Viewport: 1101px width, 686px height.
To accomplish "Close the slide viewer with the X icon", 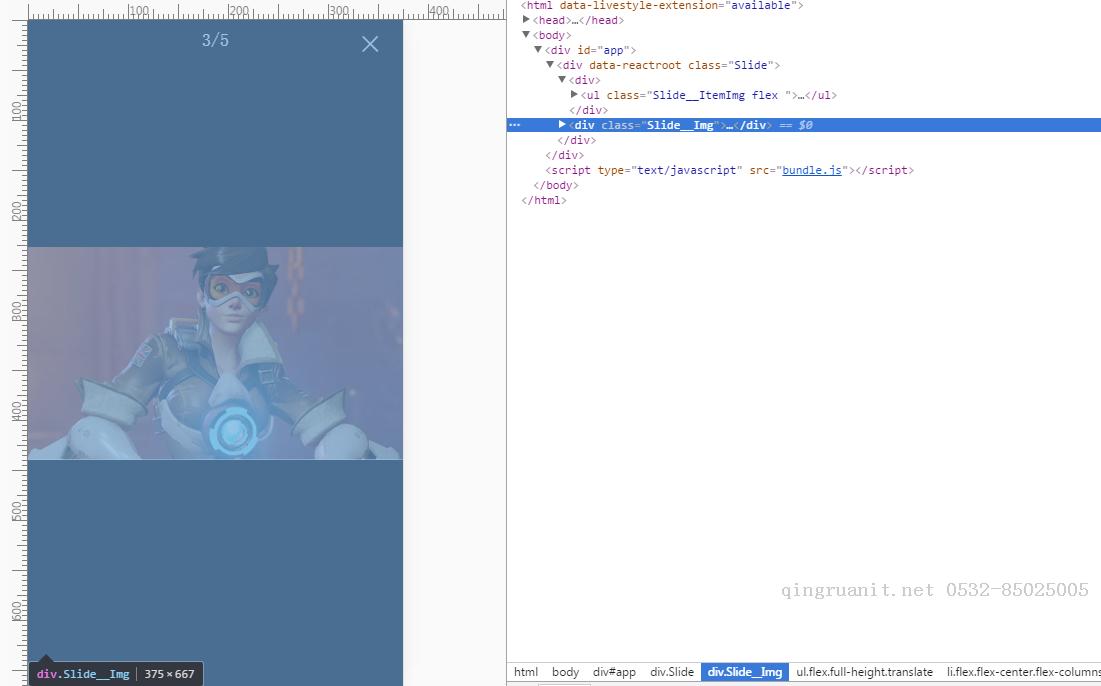I will coord(370,44).
